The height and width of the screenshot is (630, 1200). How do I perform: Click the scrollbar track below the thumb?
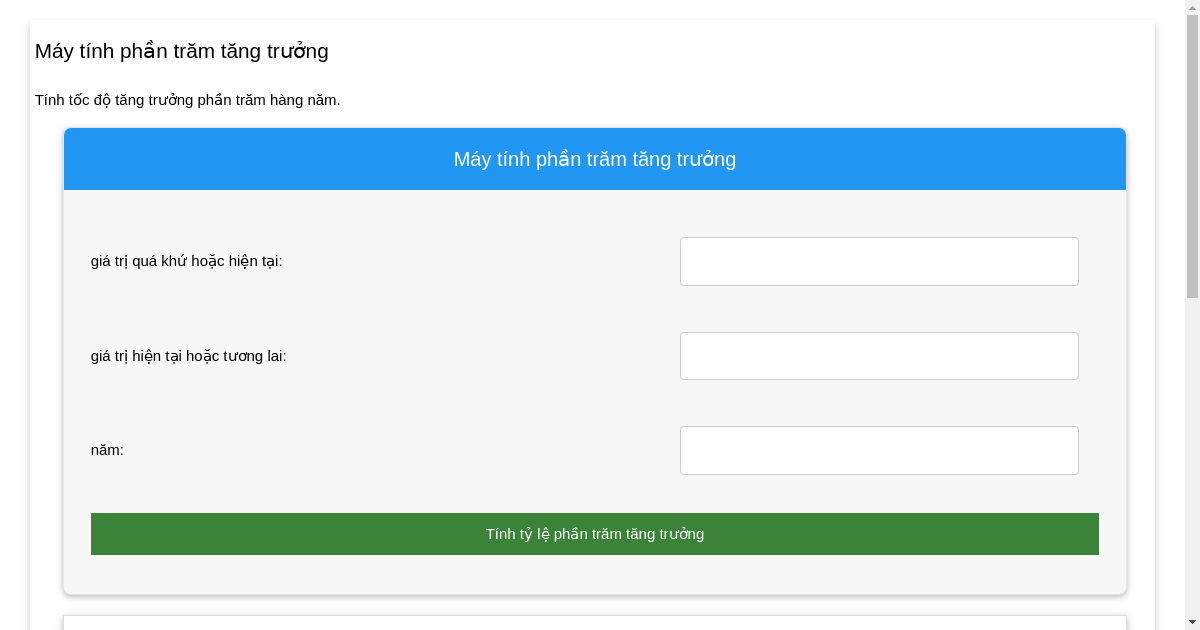coord(1192,450)
